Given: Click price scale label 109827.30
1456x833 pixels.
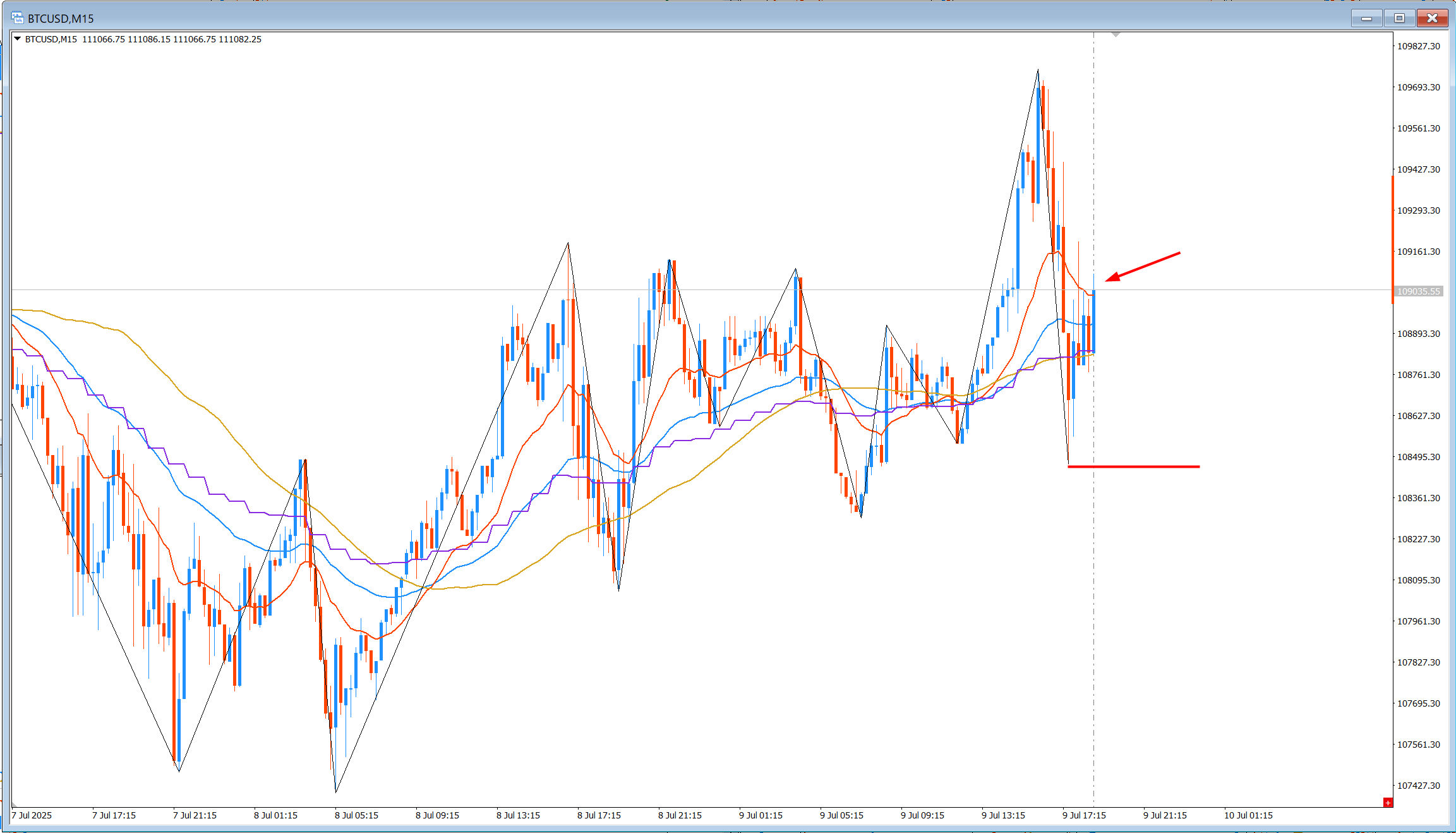Looking at the screenshot, I should (1419, 46).
